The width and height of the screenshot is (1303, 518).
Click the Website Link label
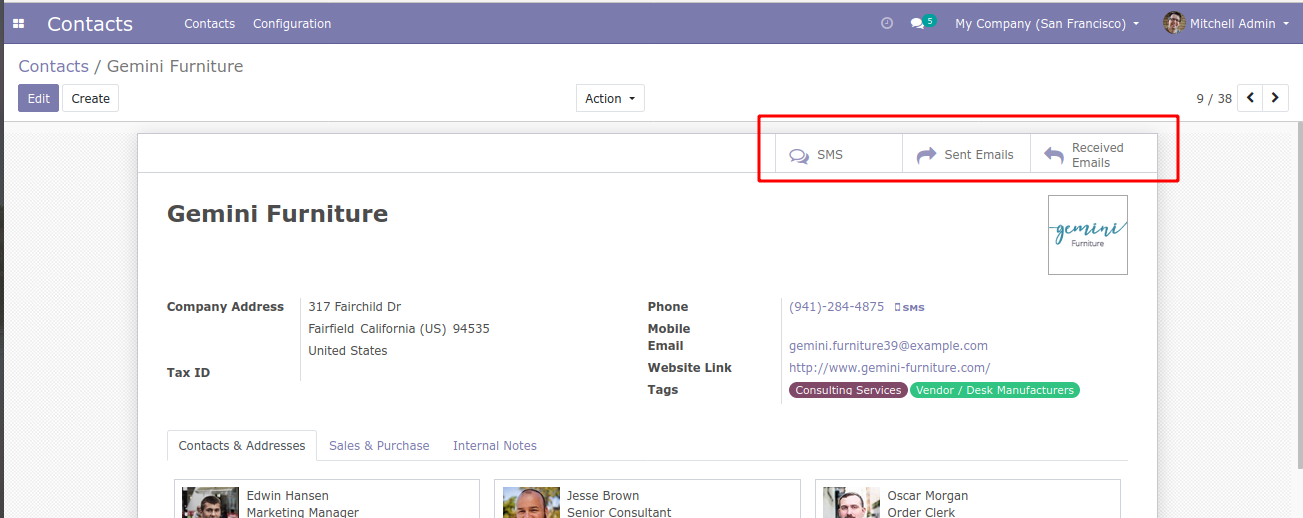tap(690, 368)
